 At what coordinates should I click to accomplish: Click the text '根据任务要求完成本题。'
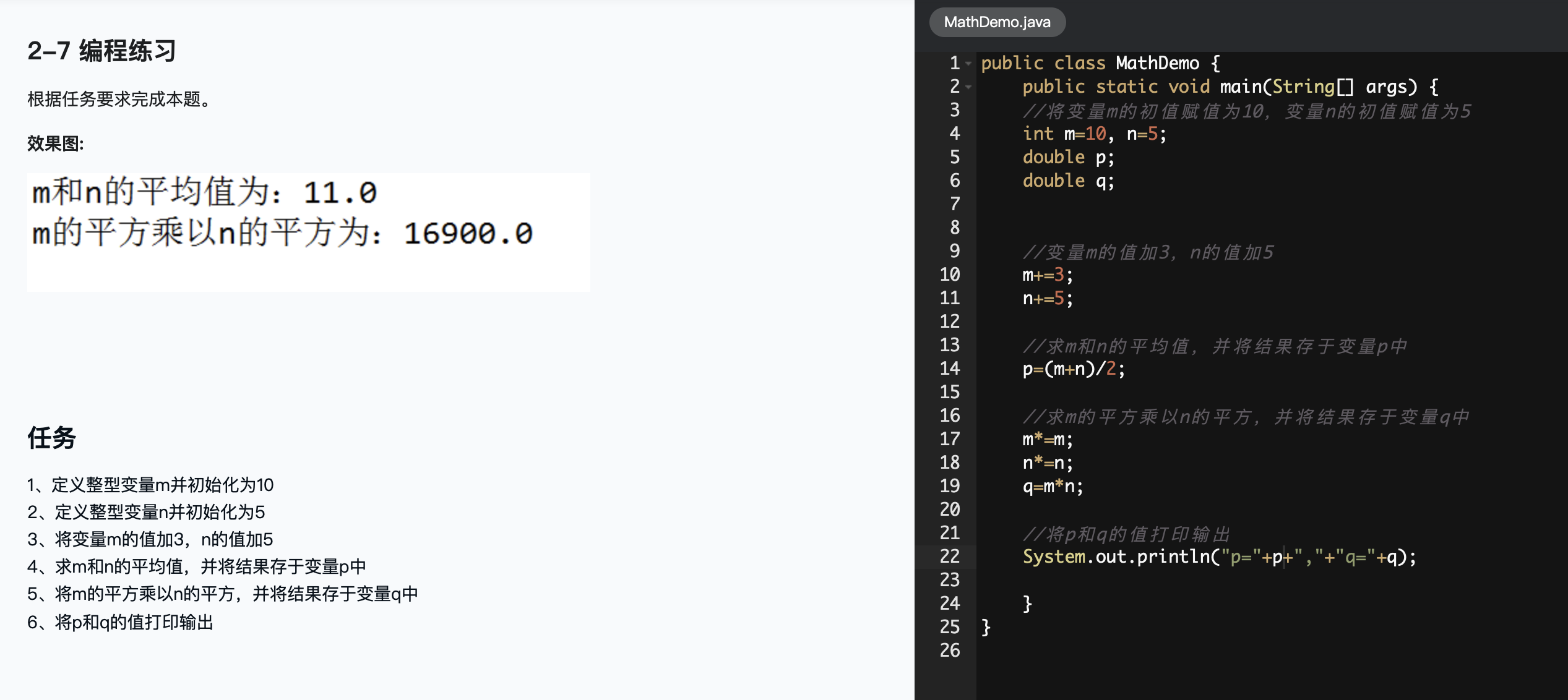122,98
